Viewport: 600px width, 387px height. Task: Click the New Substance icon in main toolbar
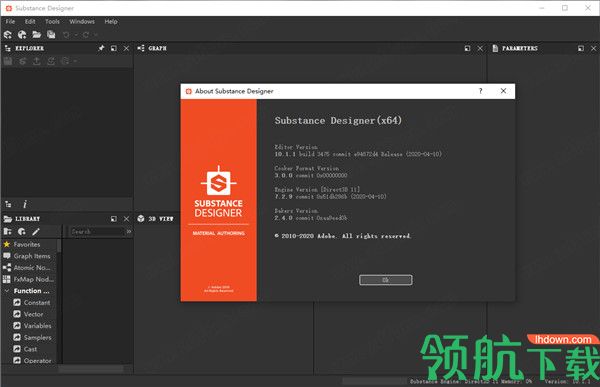[8, 35]
